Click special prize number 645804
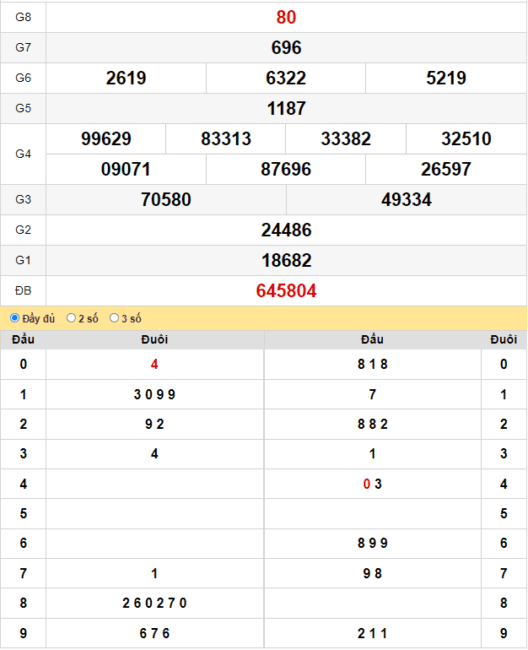528x650 pixels. click(x=286, y=291)
